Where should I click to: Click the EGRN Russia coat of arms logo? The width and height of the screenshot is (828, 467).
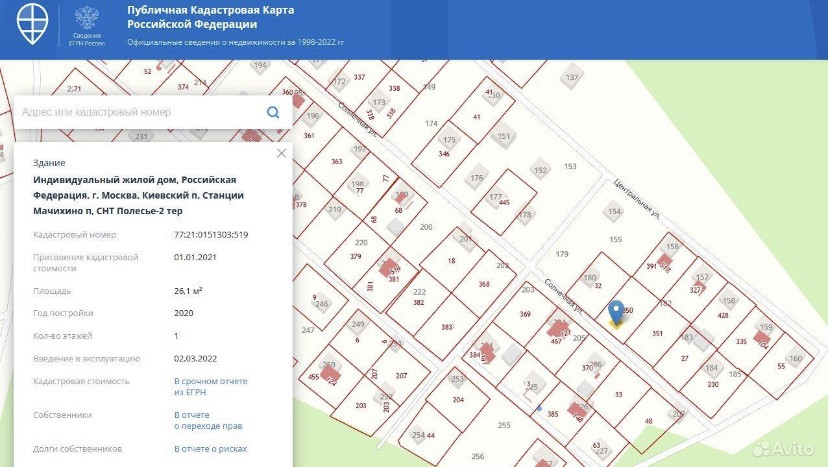pos(87,25)
